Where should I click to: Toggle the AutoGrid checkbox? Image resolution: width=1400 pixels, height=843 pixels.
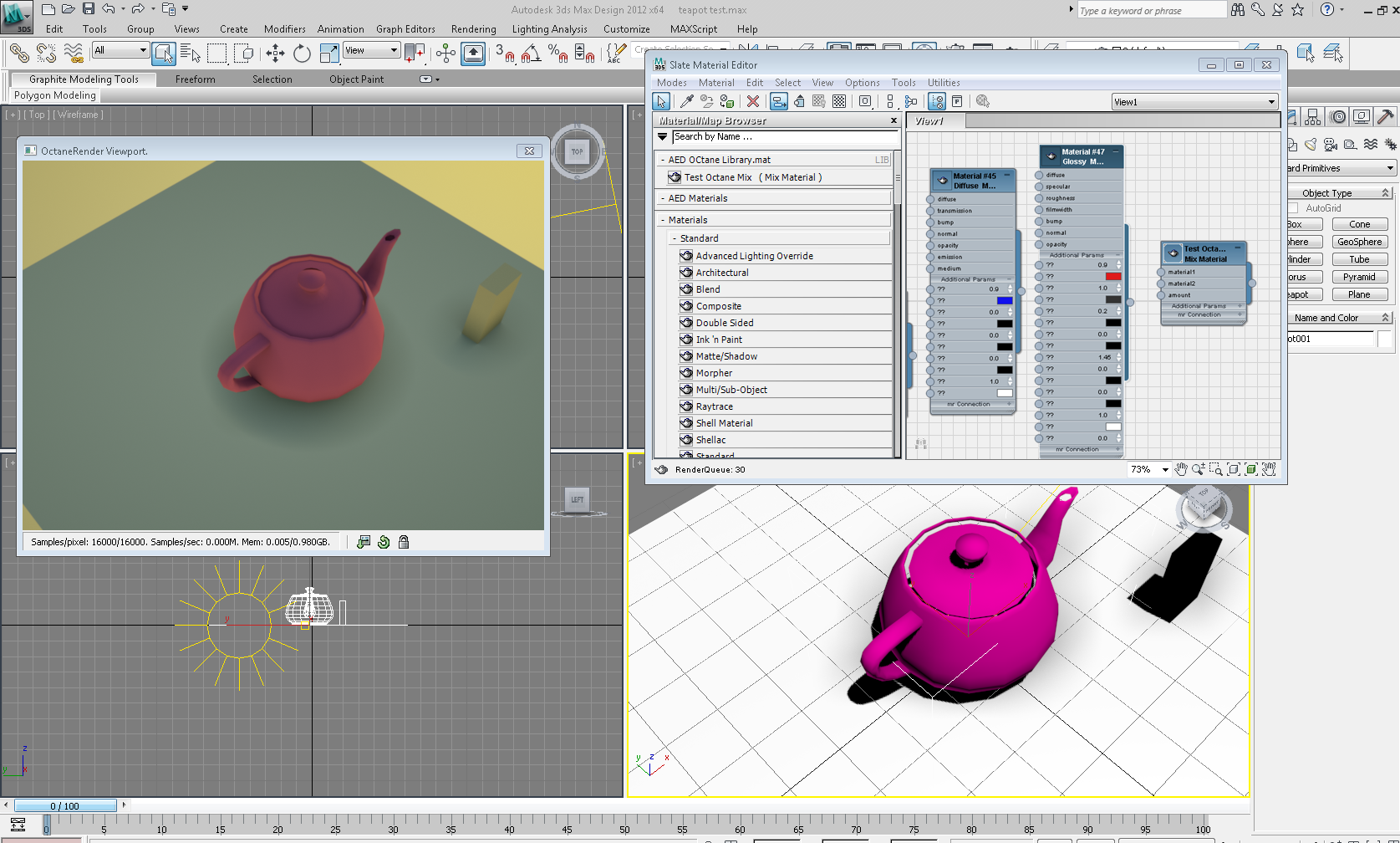click(1294, 208)
